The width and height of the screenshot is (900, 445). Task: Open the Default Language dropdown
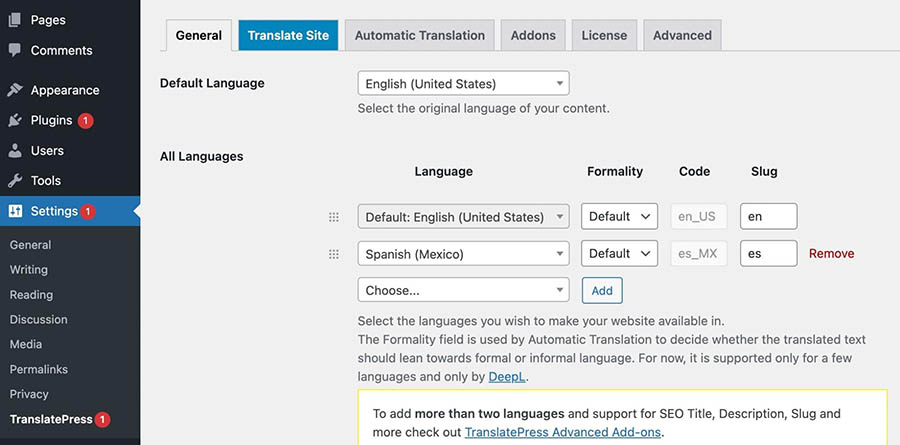click(x=463, y=84)
